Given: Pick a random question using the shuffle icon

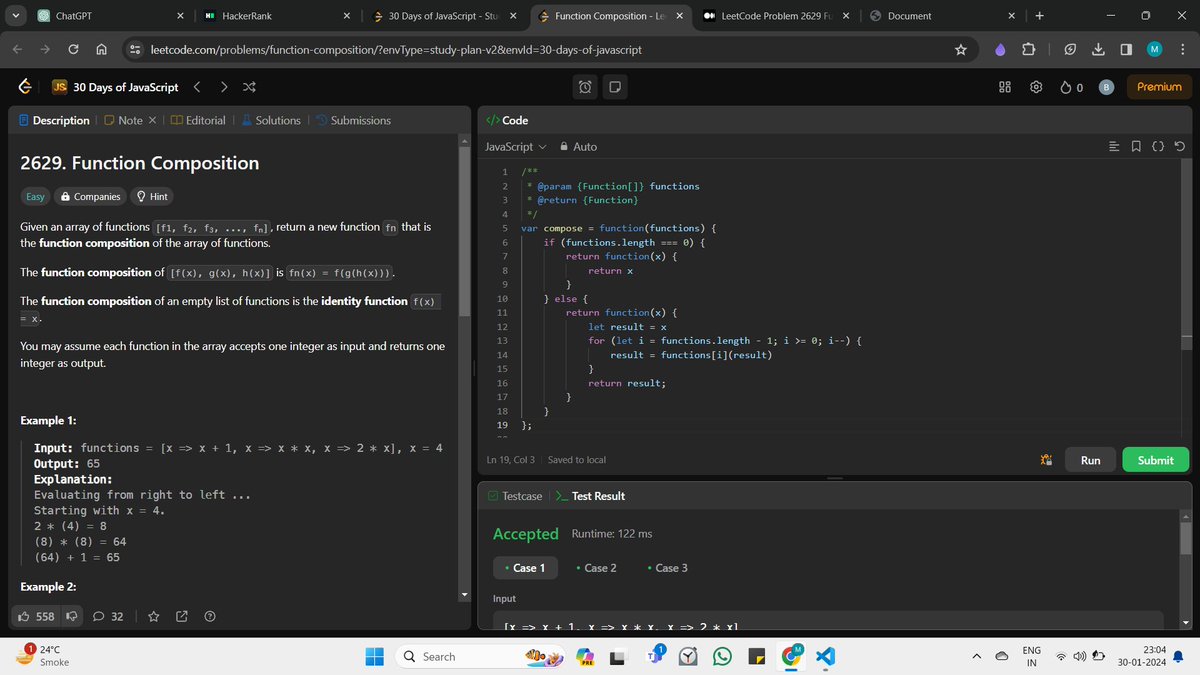Looking at the screenshot, I should click(x=248, y=86).
